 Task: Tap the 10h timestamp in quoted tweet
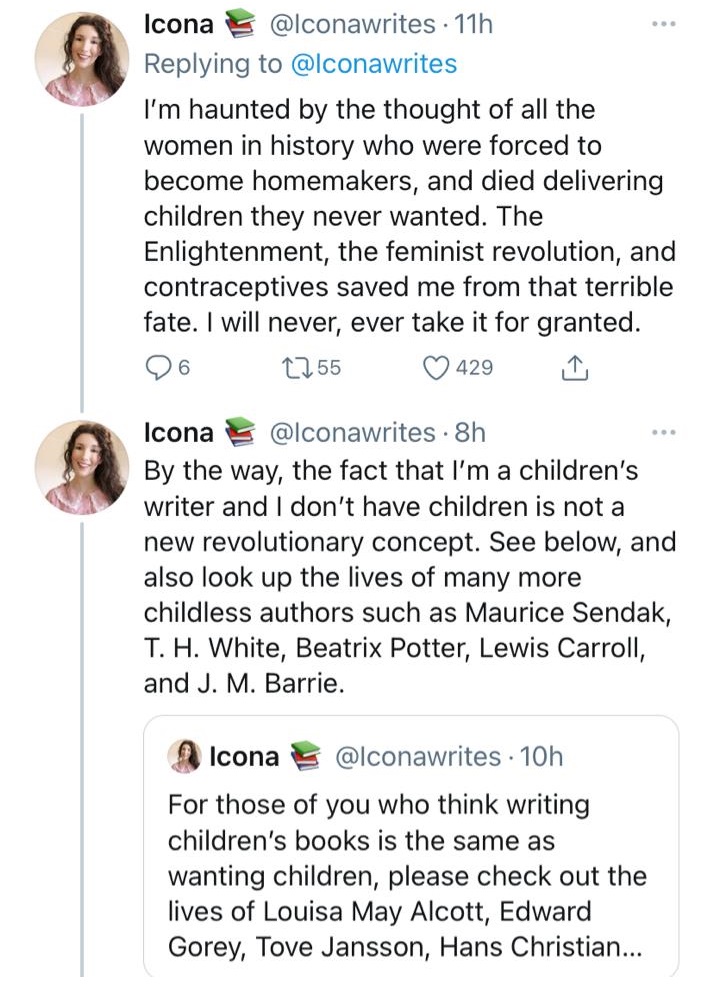[543, 757]
